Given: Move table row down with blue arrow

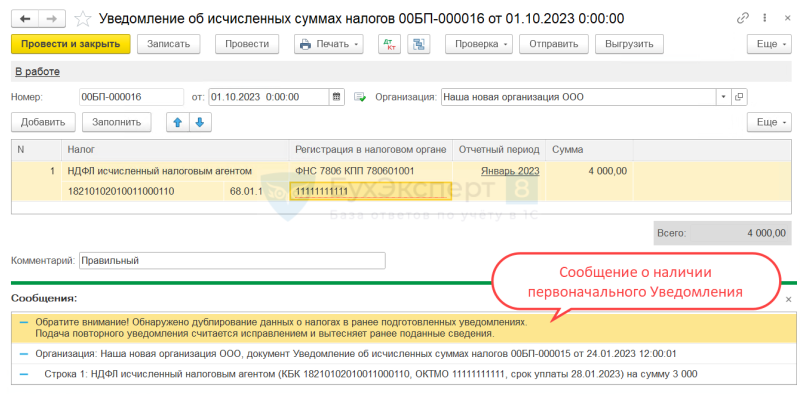Looking at the screenshot, I should [x=200, y=122].
